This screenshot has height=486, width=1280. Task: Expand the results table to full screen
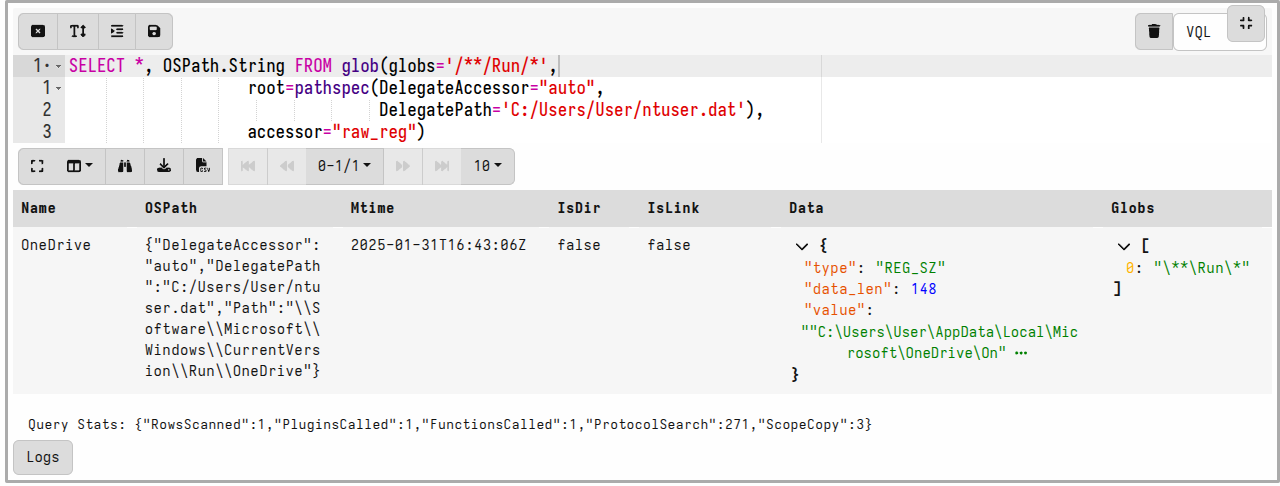[x=38, y=166]
